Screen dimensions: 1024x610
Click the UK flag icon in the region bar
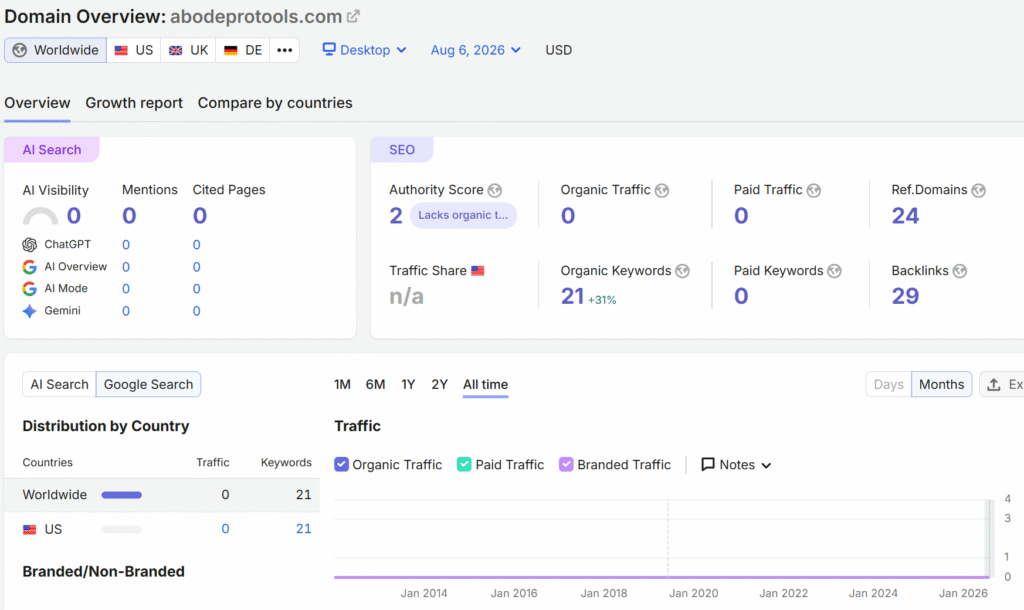point(176,50)
